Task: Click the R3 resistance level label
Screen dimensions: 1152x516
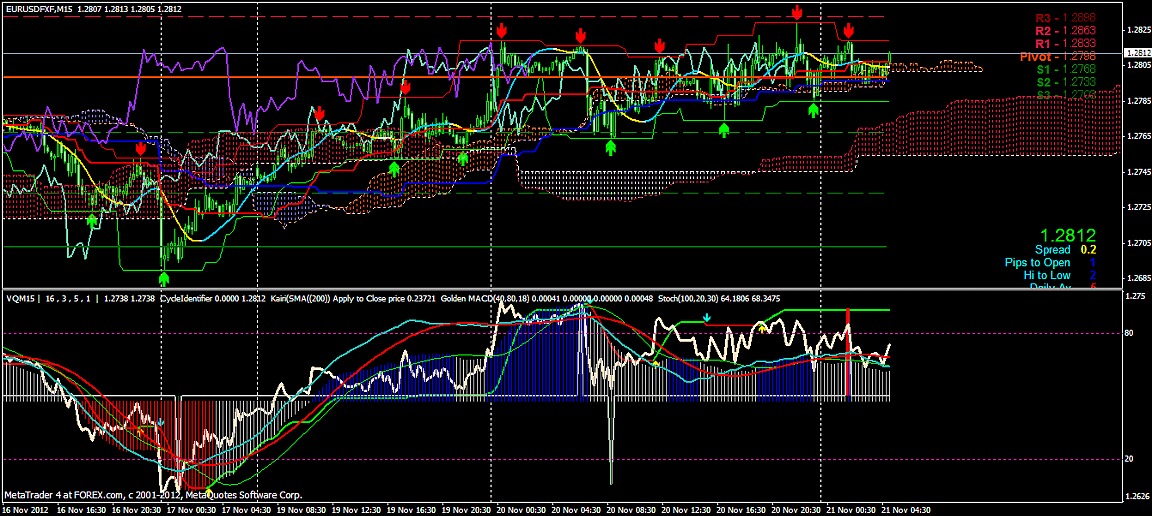Action: pyautogui.click(x=1065, y=18)
